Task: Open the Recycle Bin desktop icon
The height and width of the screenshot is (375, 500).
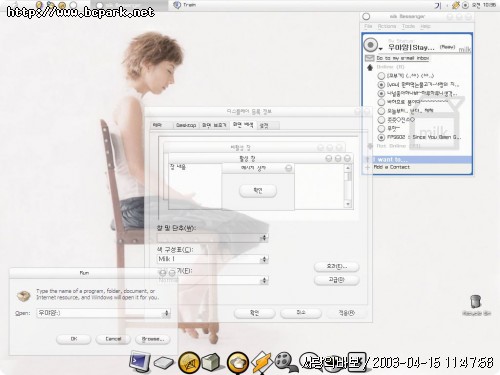Action: click(476, 302)
